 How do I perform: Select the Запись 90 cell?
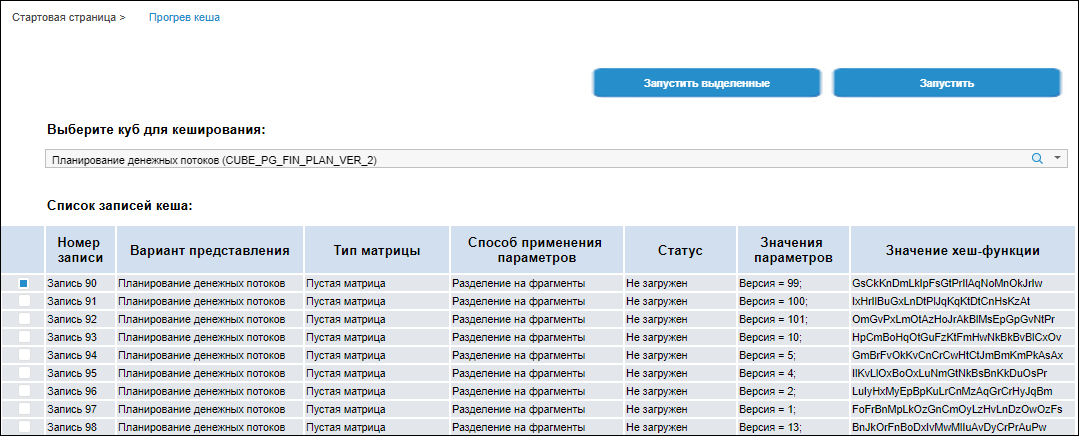(80, 283)
